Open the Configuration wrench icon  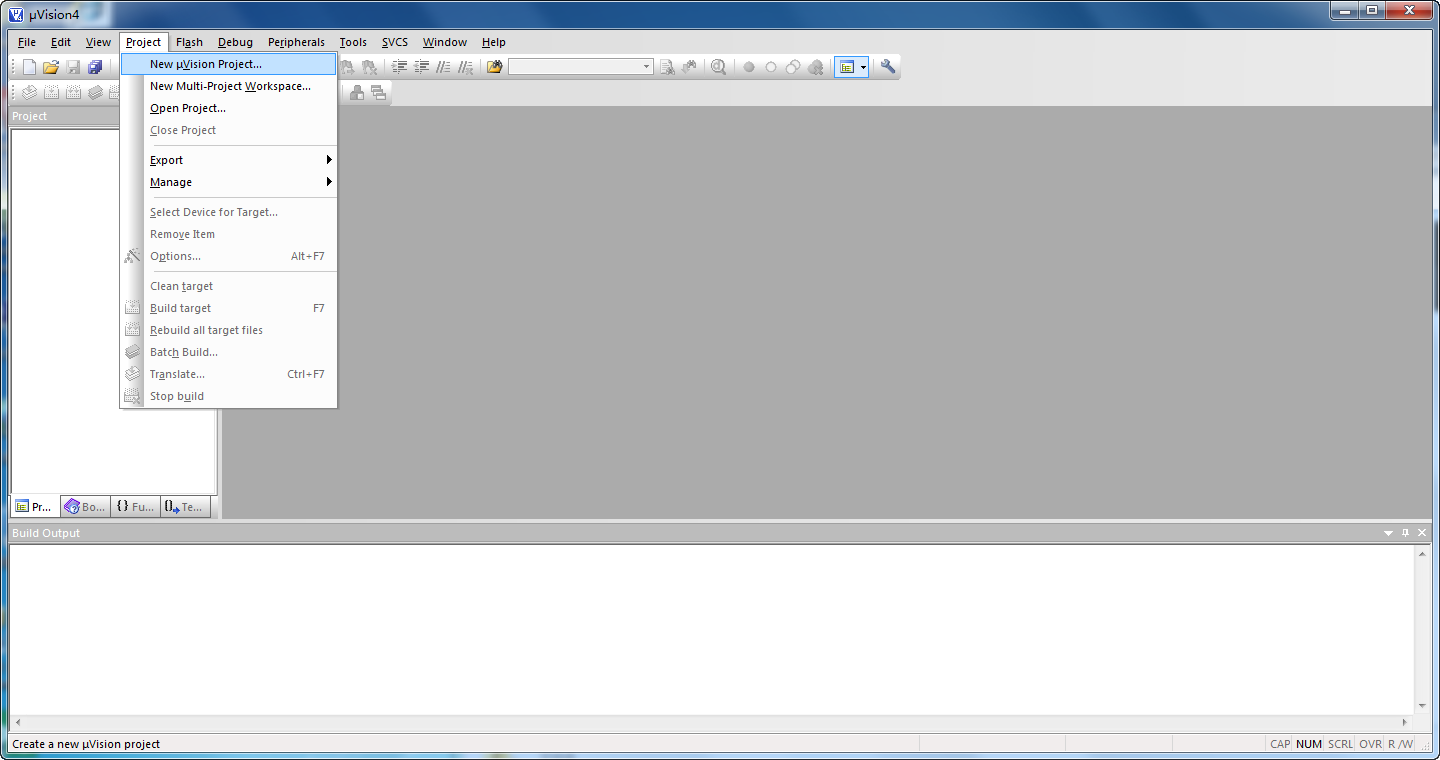click(888, 67)
